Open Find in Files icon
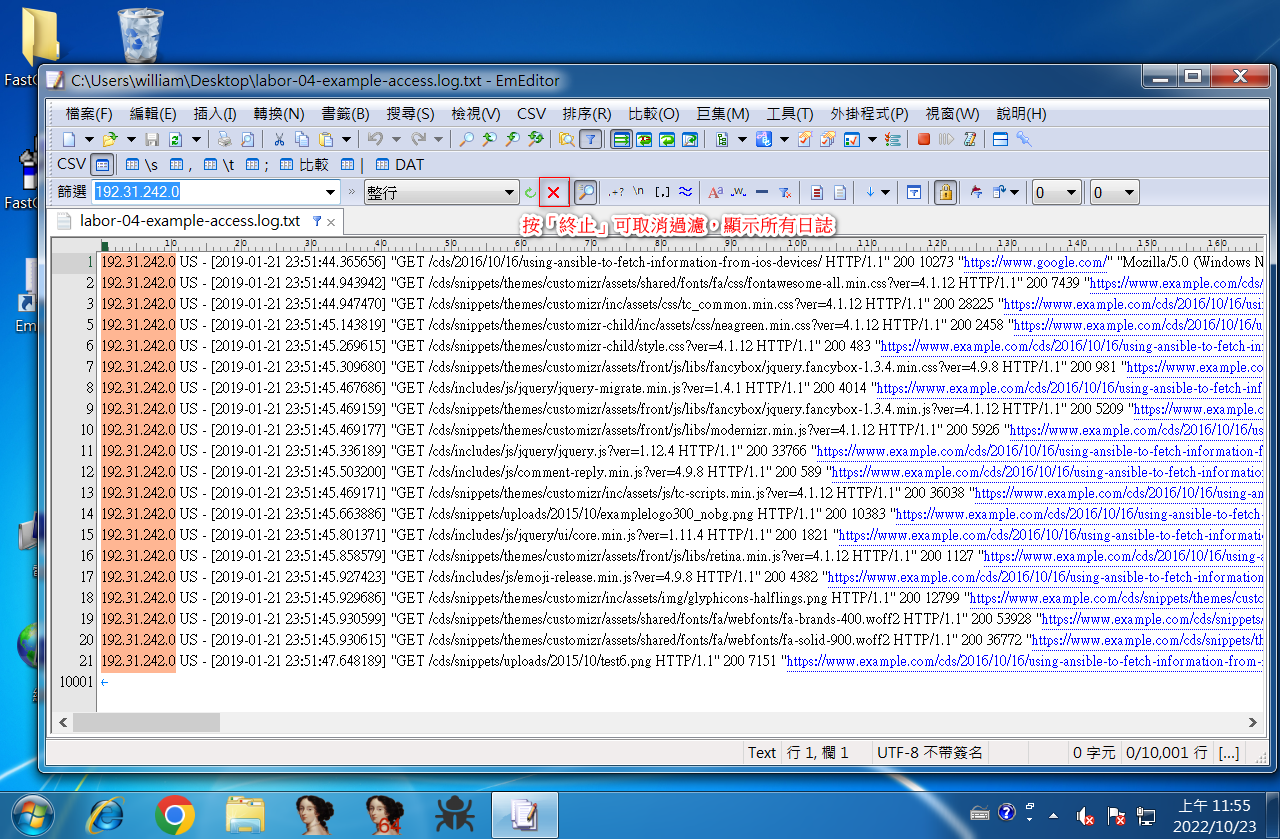The image size is (1280, 839). pyautogui.click(x=566, y=140)
